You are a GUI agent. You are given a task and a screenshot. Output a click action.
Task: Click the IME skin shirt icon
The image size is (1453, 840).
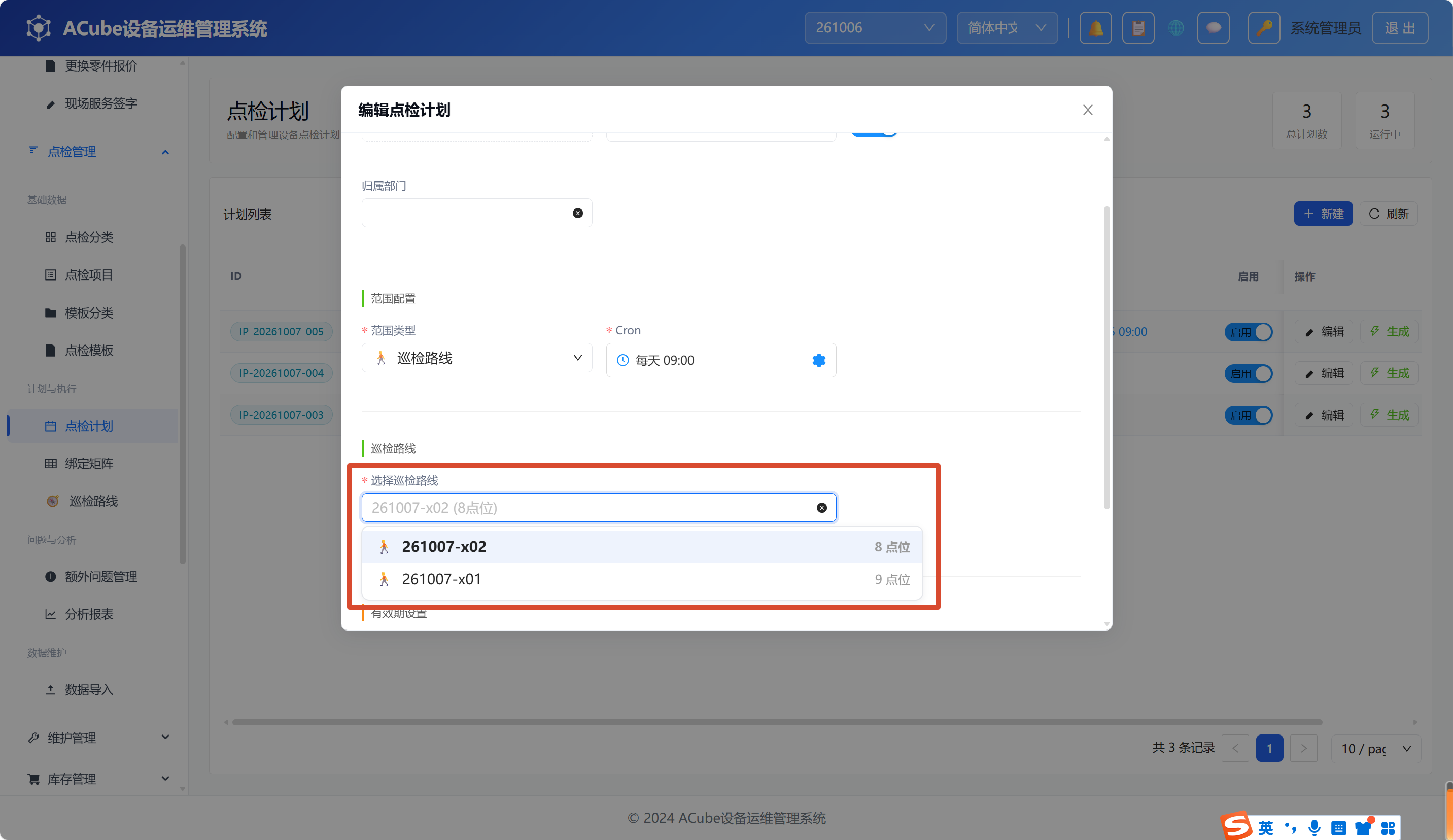1364,827
